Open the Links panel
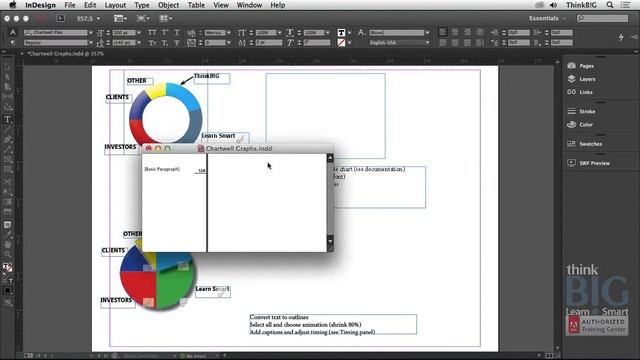Screen dimensions: 640x360 (580, 92)
